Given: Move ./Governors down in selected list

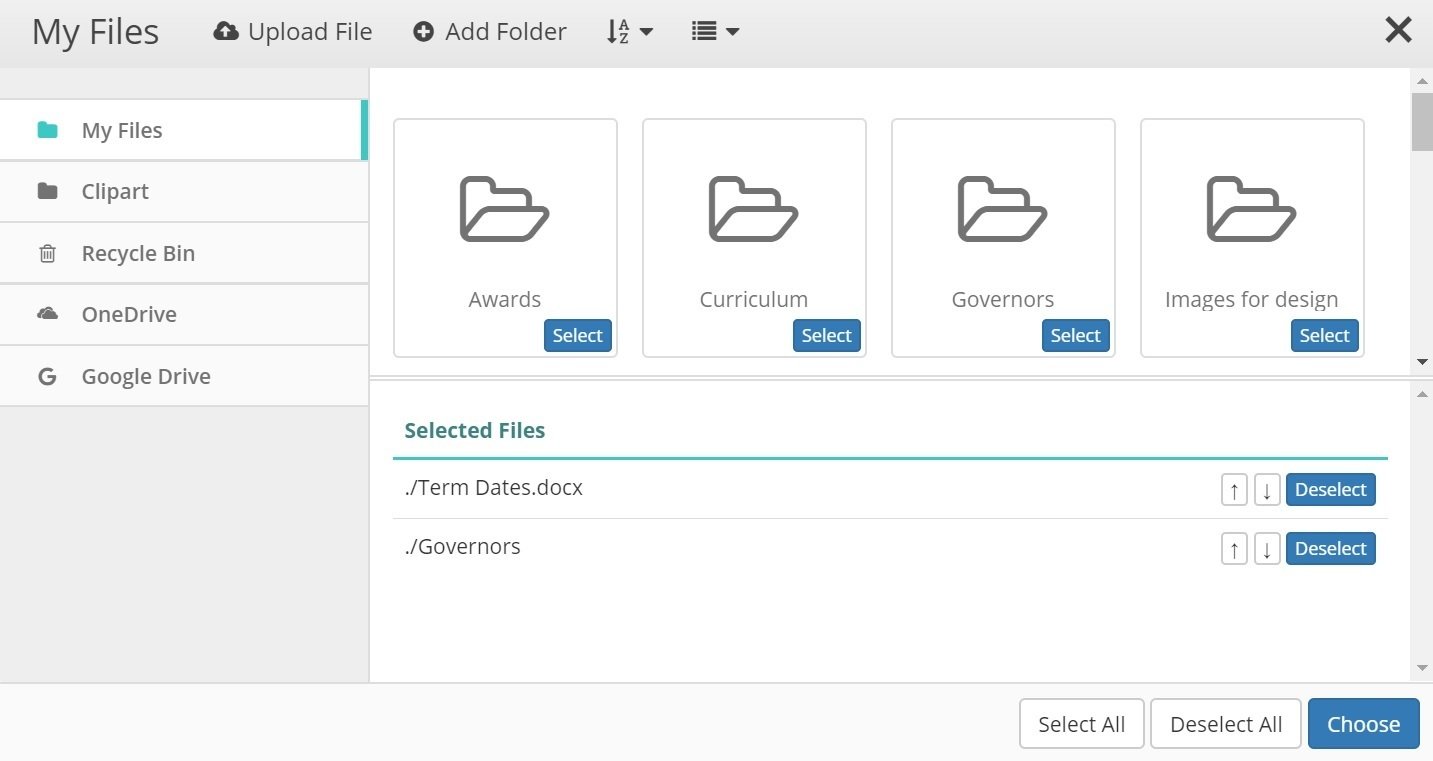Looking at the screenshot, I should coord(1267,549).
